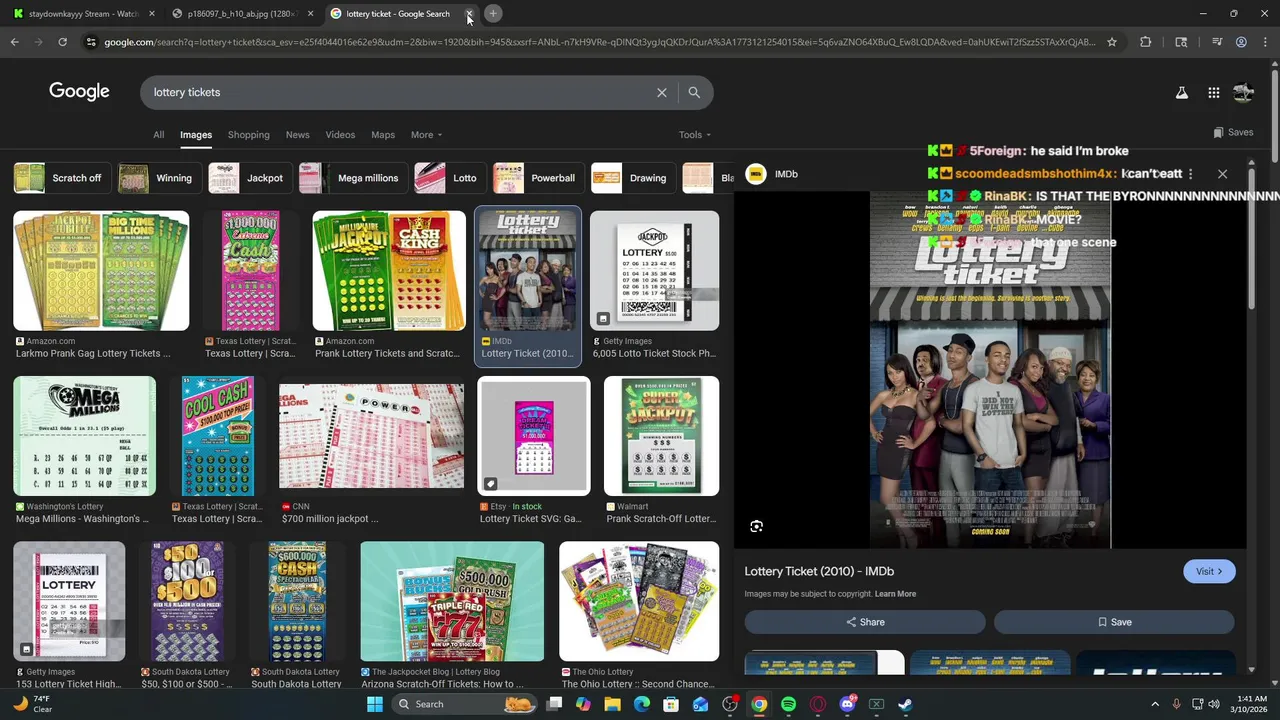Open Copilot from the taskbar
Screen dimensions: 1280x720
tap(584, 704)
